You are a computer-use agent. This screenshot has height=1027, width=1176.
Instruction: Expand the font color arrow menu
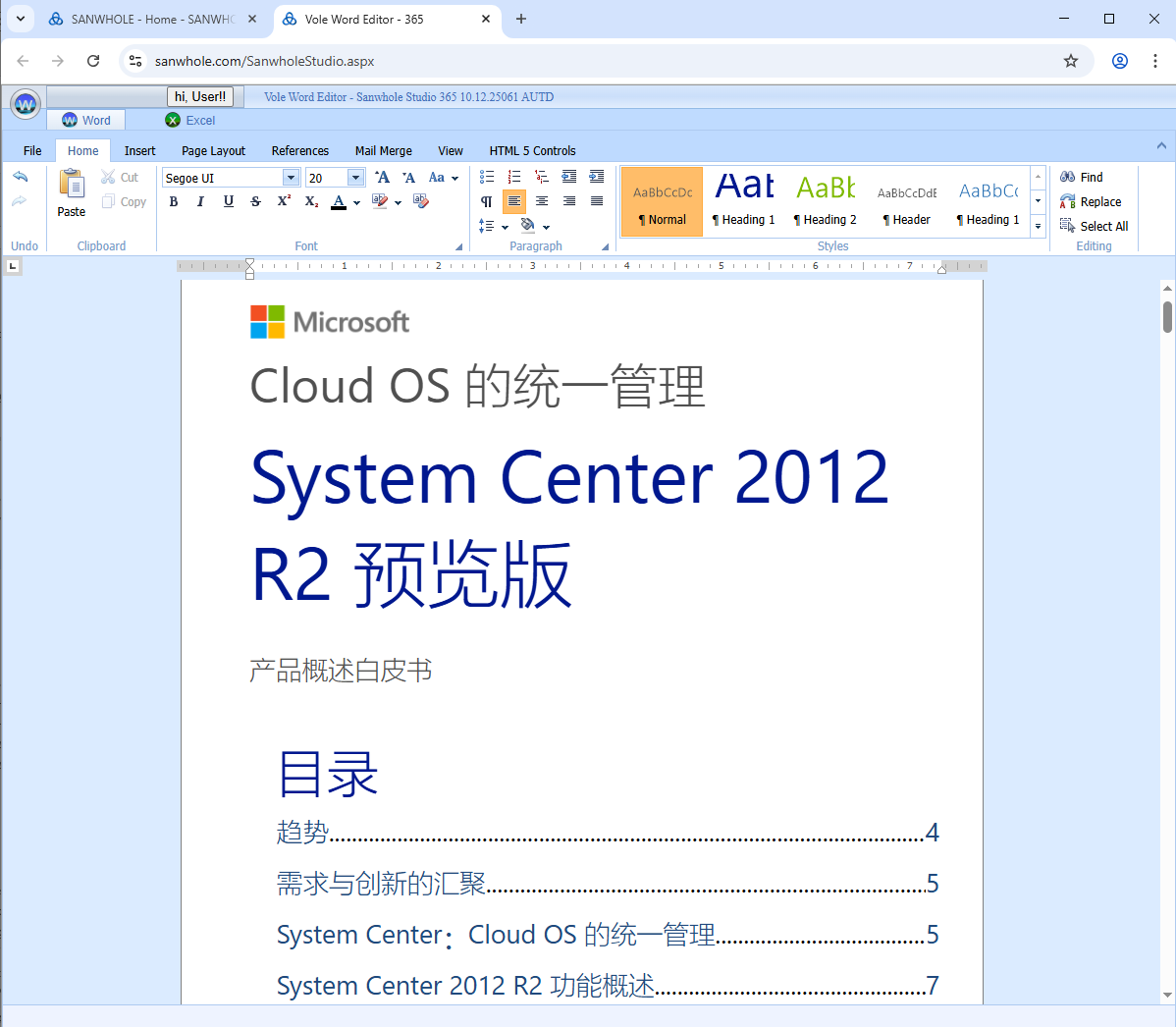357,202
